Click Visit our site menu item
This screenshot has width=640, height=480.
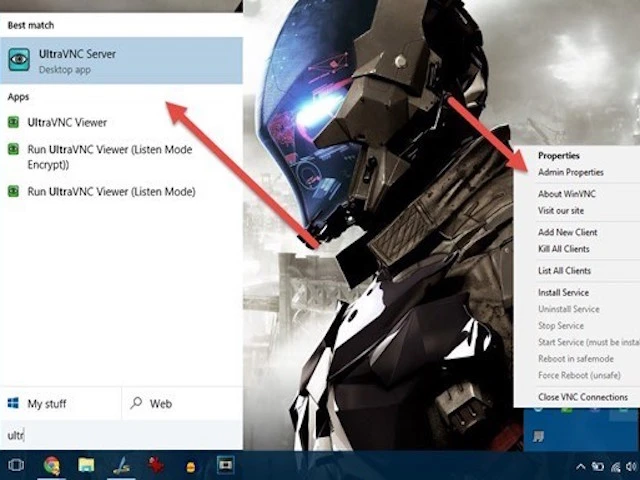[x=560, y=210]
